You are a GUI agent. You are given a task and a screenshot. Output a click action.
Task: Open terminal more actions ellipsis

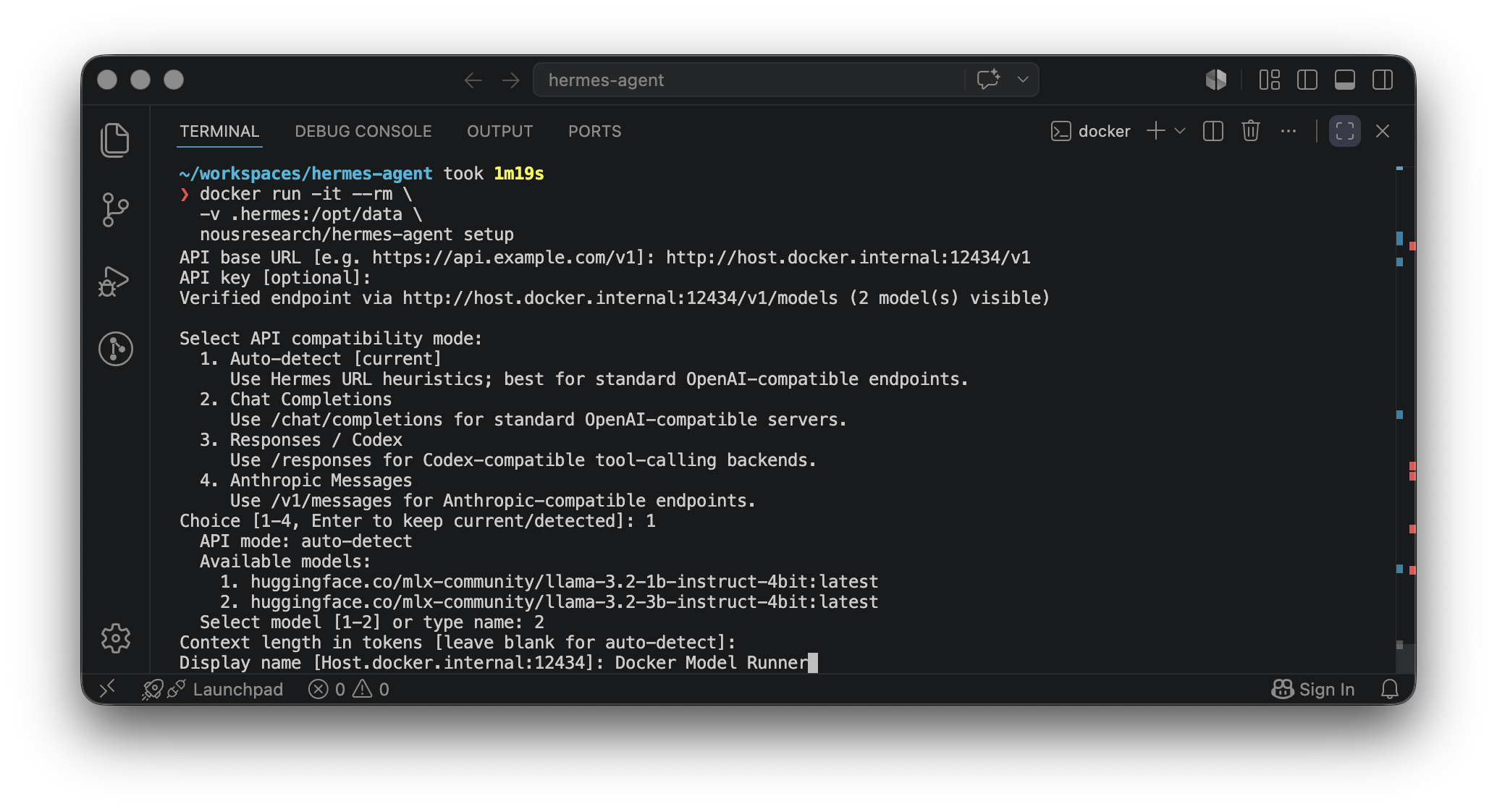[x=1289, y=131]
